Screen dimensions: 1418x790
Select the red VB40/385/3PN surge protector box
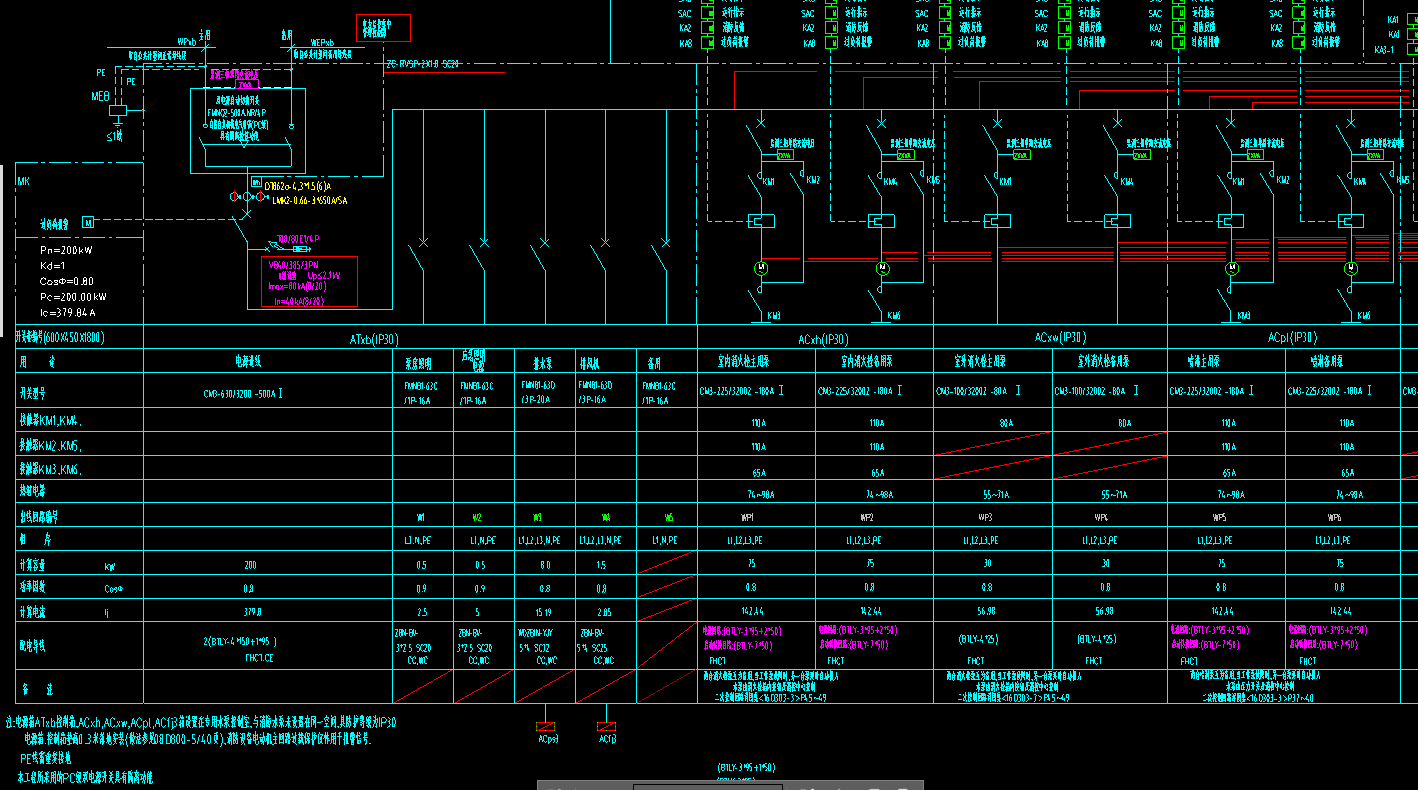tap(308, 281)
